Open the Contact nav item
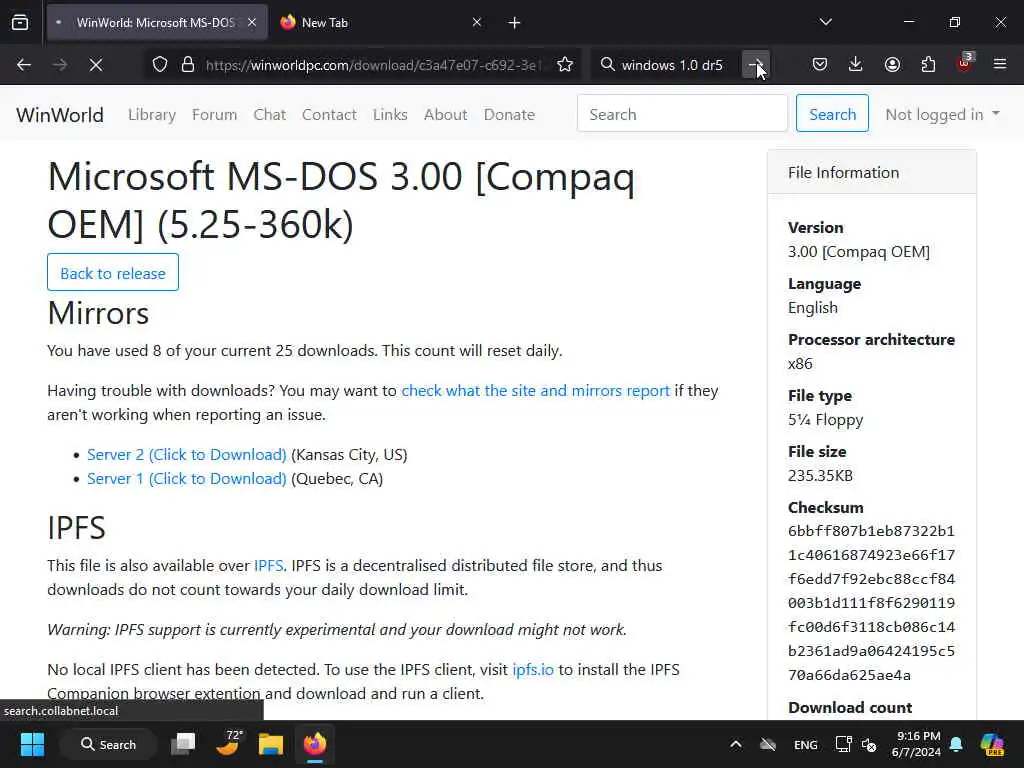1024x768 pixels. click(x=329, y=114)
